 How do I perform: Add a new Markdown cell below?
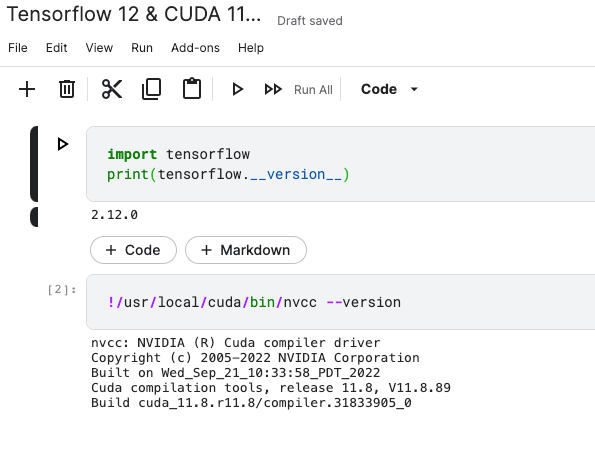click(x=246, y=250)
